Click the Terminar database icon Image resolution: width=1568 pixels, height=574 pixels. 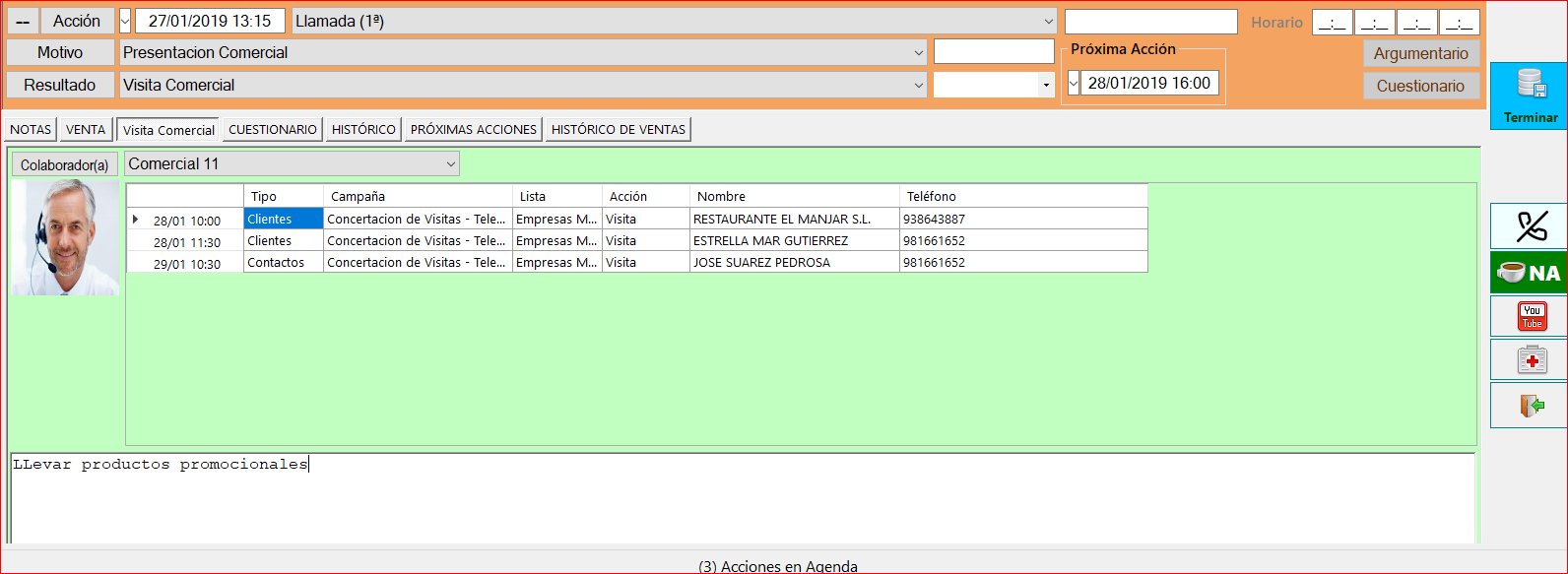click(1531, 86)
